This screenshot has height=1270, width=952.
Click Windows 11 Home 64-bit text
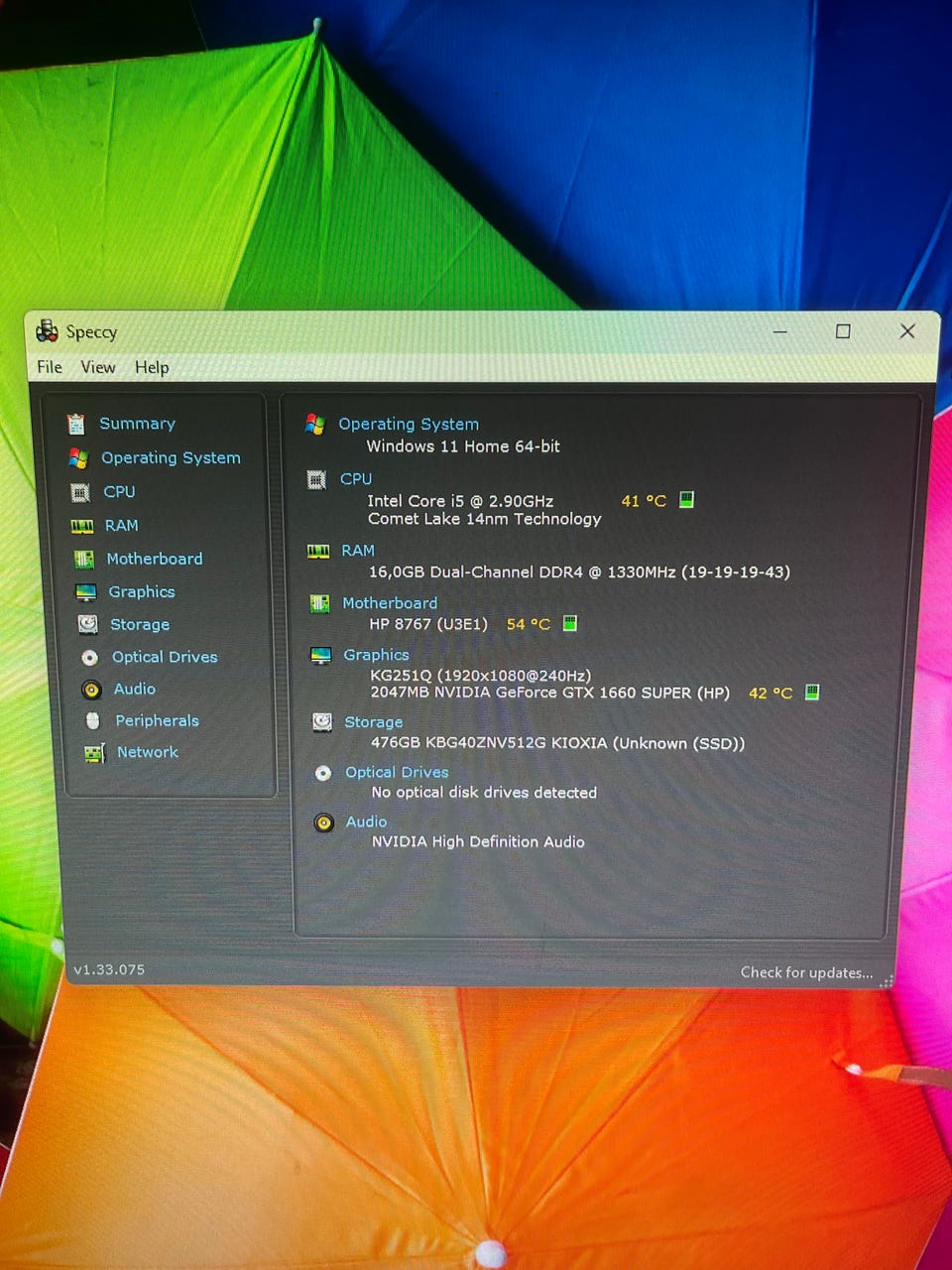pyautogui.click(x=463, y=446)
